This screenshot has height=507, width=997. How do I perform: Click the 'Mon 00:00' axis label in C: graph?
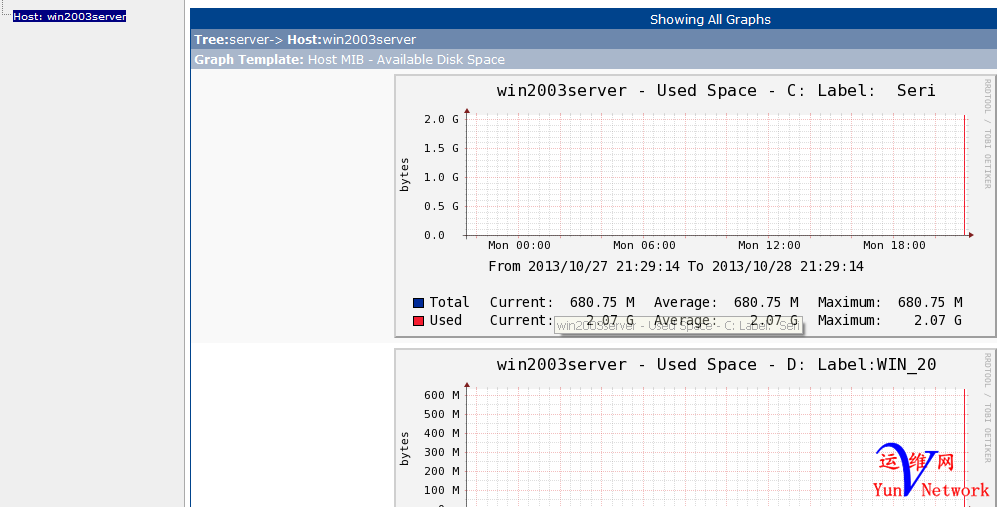(x=519, y=245)
